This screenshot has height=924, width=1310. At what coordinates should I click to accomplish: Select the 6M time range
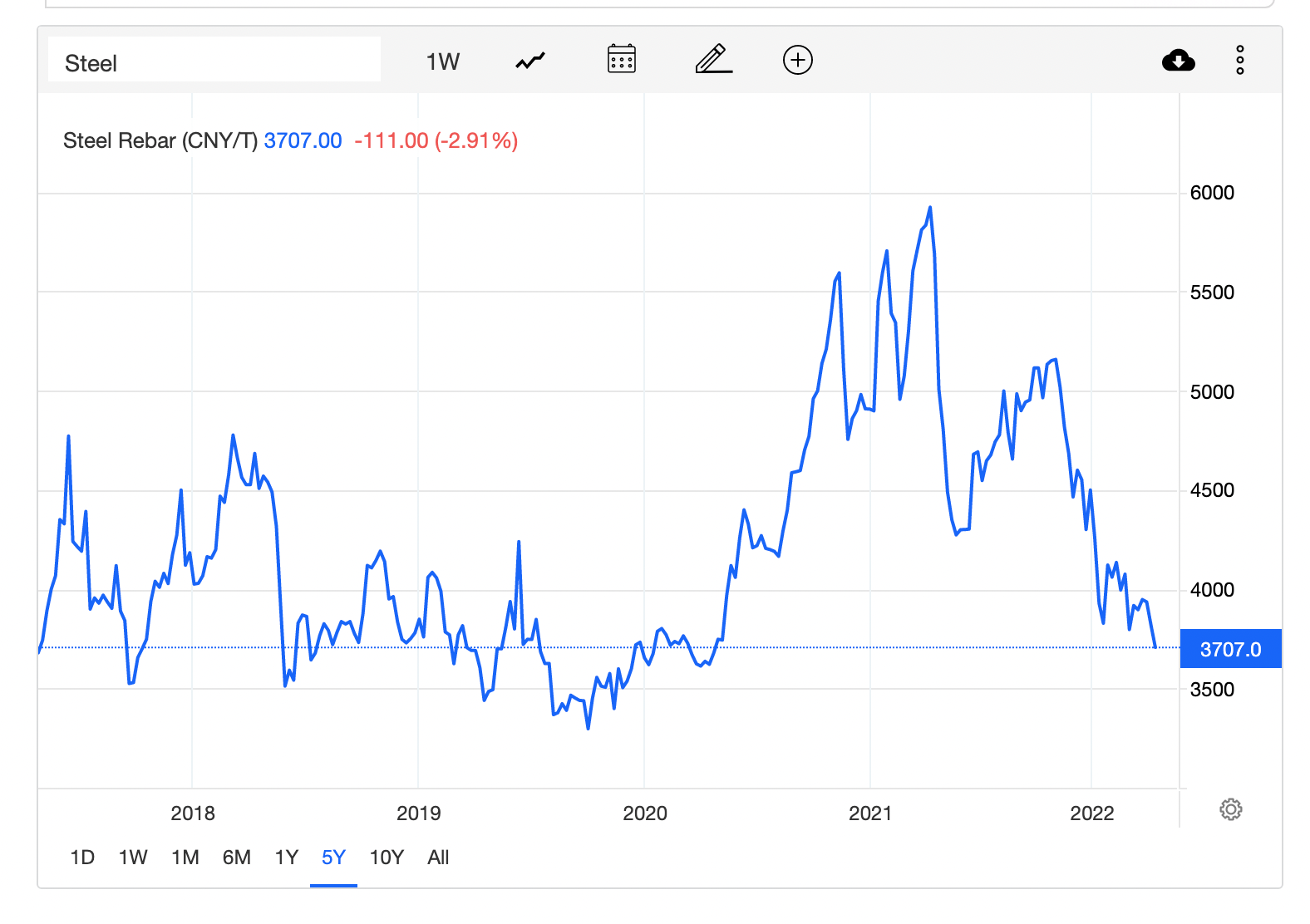pos(237,858)
